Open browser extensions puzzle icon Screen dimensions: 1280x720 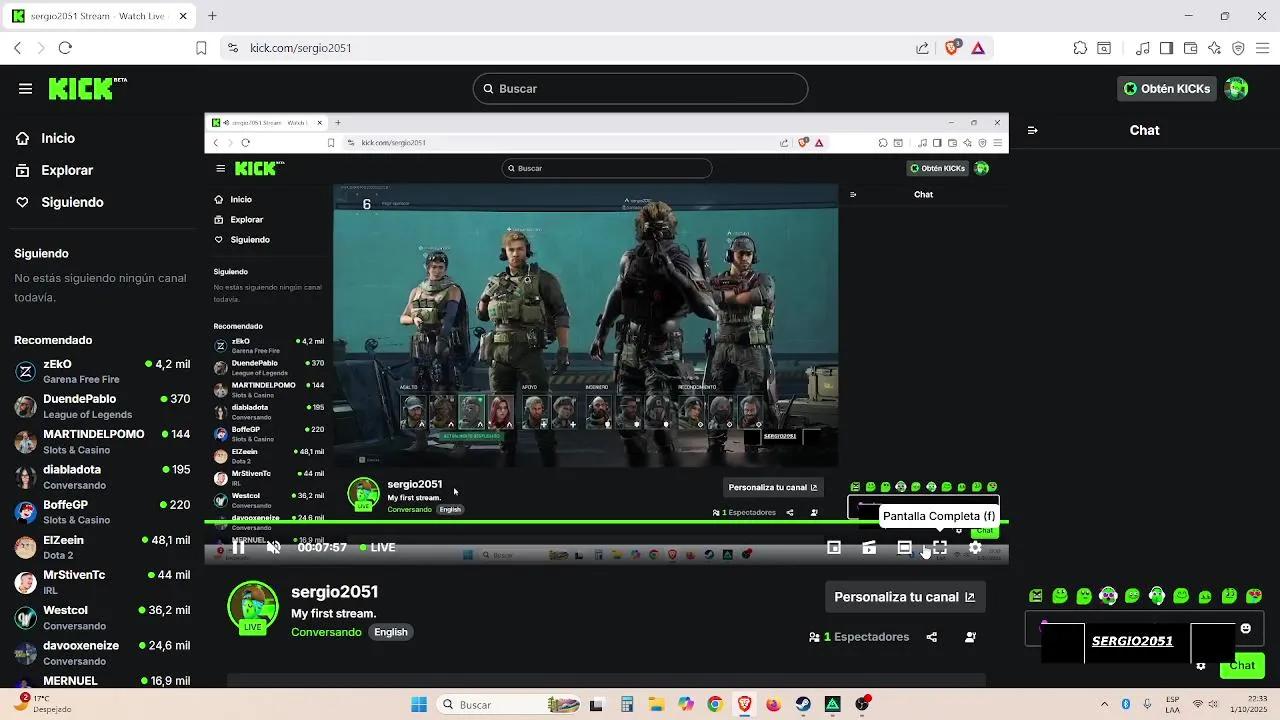click(x=1080, y=48)
